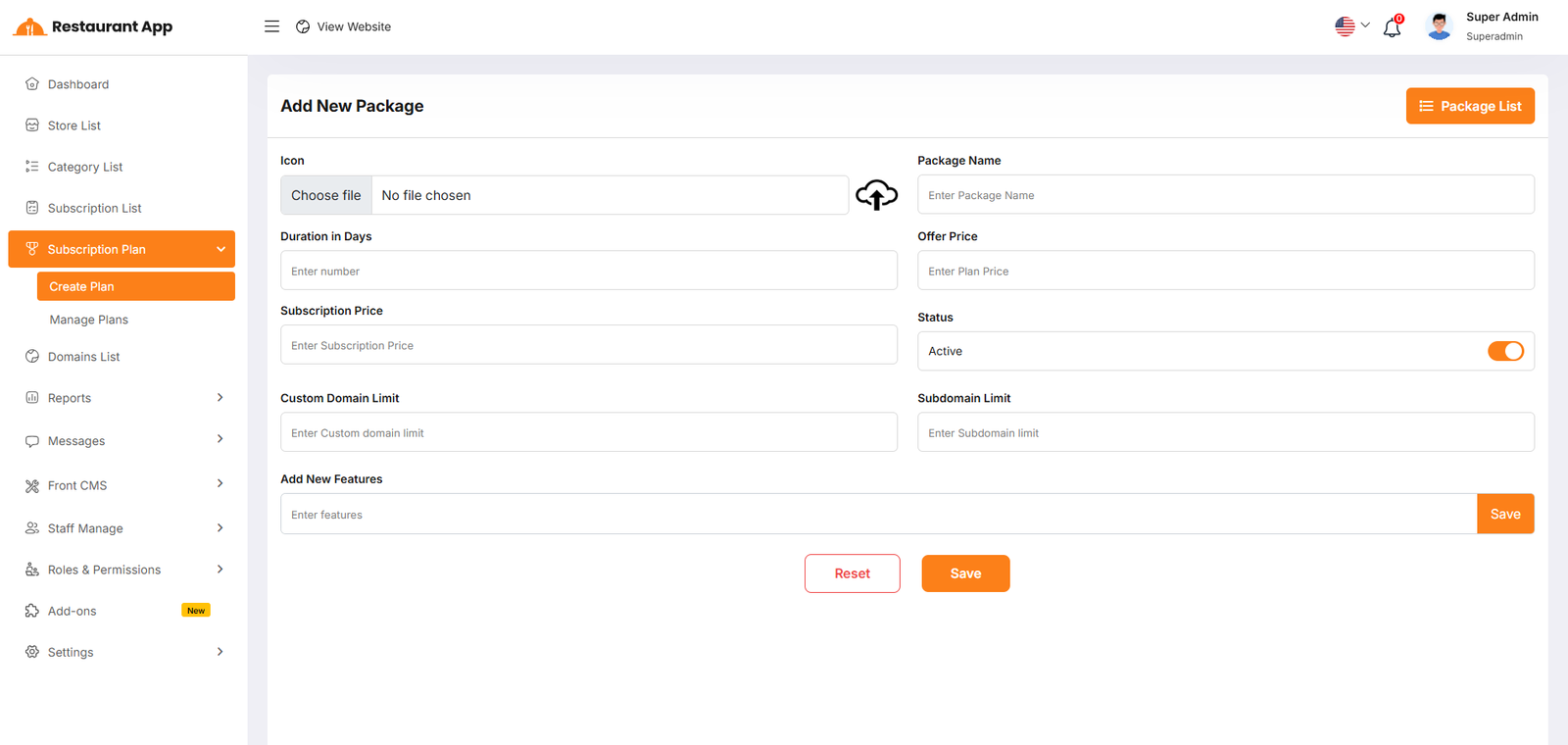This screenshot has height=745, width=1568.
Task: Open the language flag dropdown
Action: click(1351, 26)
